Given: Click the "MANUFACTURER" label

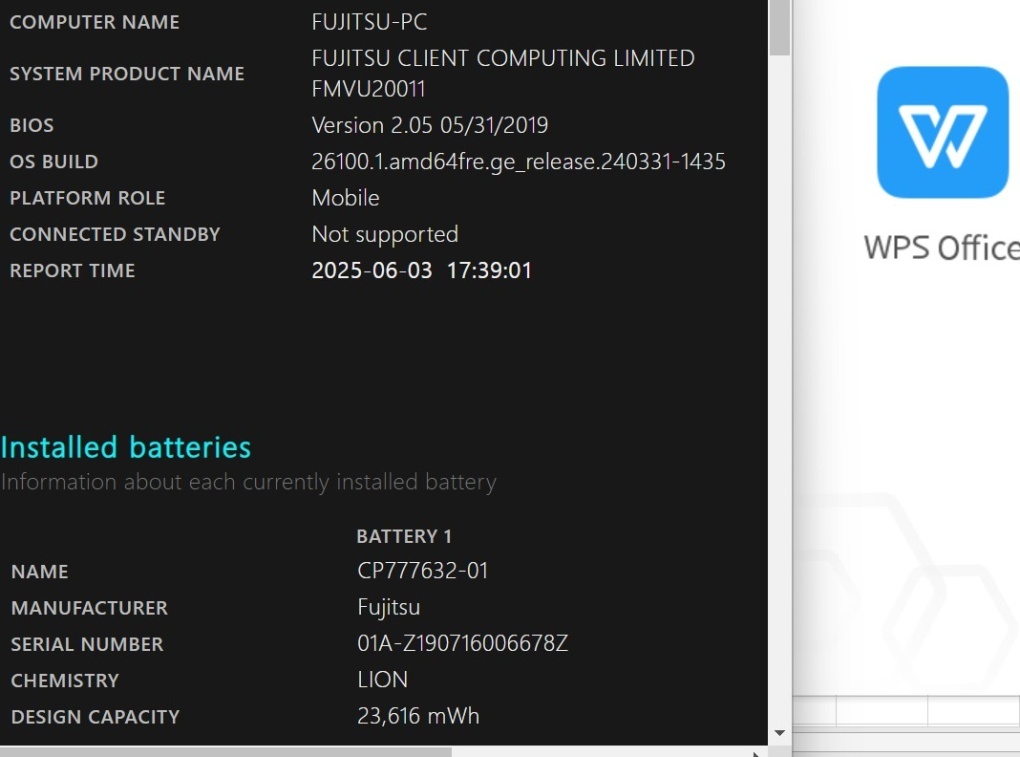Looking at the screenshot, I should coord(89,608).
